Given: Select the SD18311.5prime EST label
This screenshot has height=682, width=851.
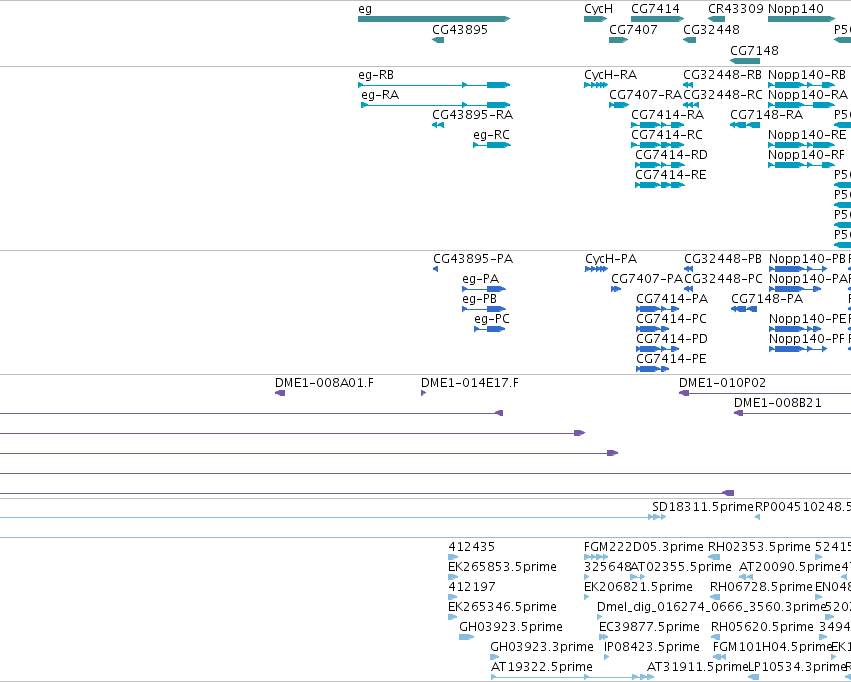Looking at the screenshot, I should pos(703,507).
